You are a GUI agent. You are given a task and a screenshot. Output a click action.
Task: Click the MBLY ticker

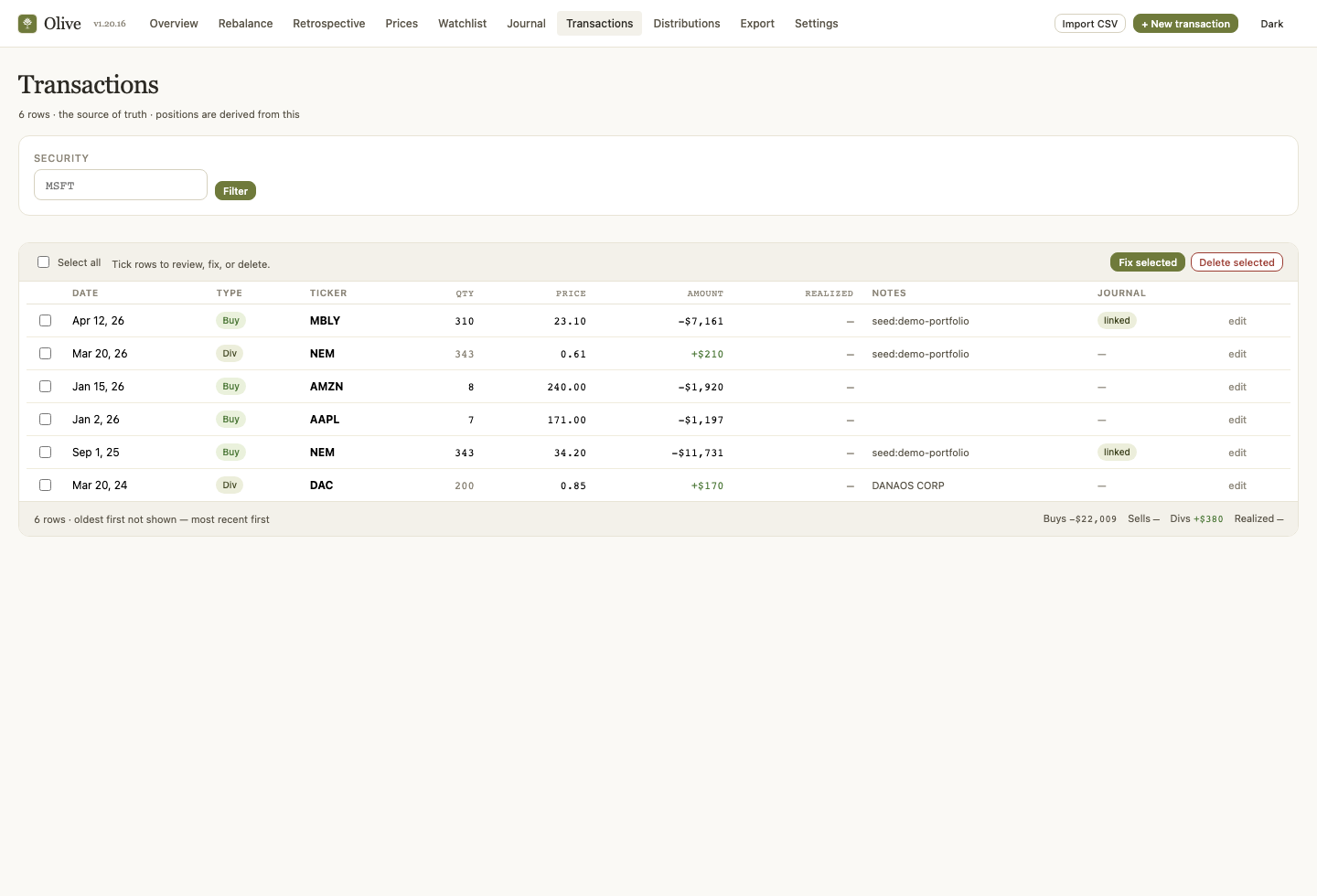(x=325, y=321)
